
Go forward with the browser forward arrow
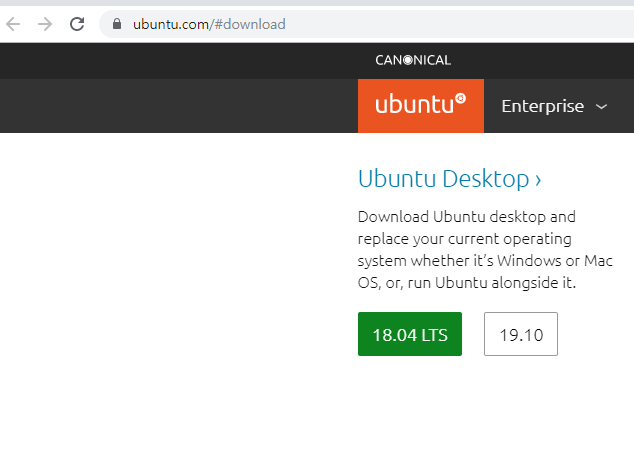pos(45,24)
